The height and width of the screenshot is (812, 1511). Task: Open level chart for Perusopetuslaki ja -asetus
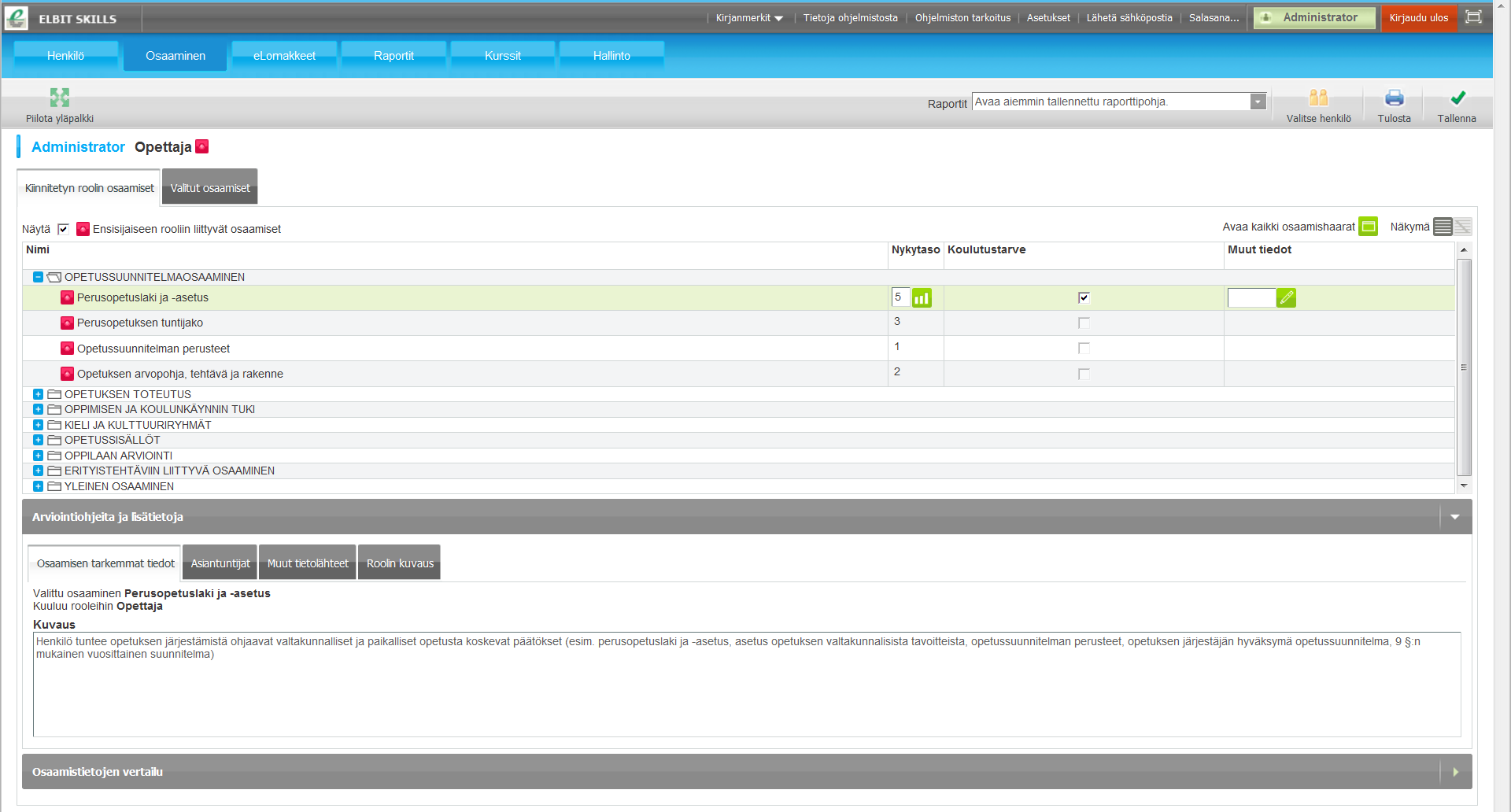[x=922, y=297]
